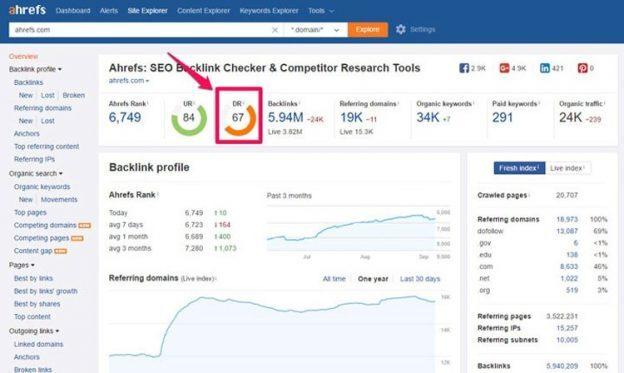Expand the Tools menu dropdown

(x=321, y=11)
